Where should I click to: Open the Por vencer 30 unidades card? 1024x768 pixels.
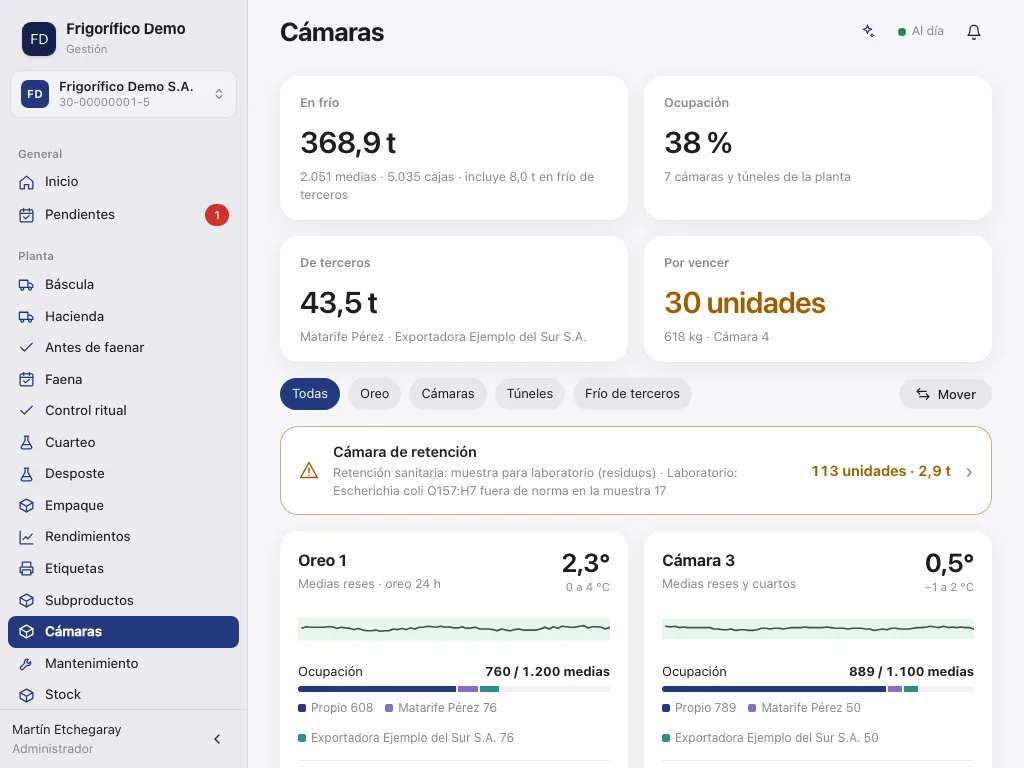click(818, 299)
